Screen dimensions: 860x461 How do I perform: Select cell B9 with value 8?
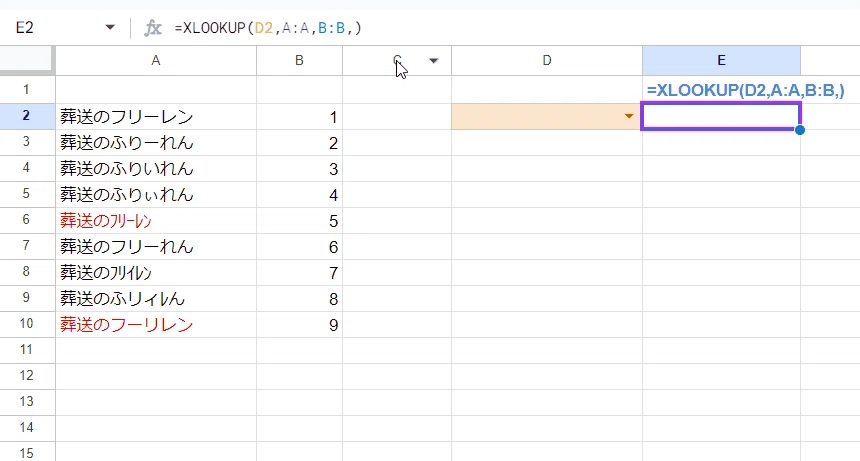tap(299, 299)
